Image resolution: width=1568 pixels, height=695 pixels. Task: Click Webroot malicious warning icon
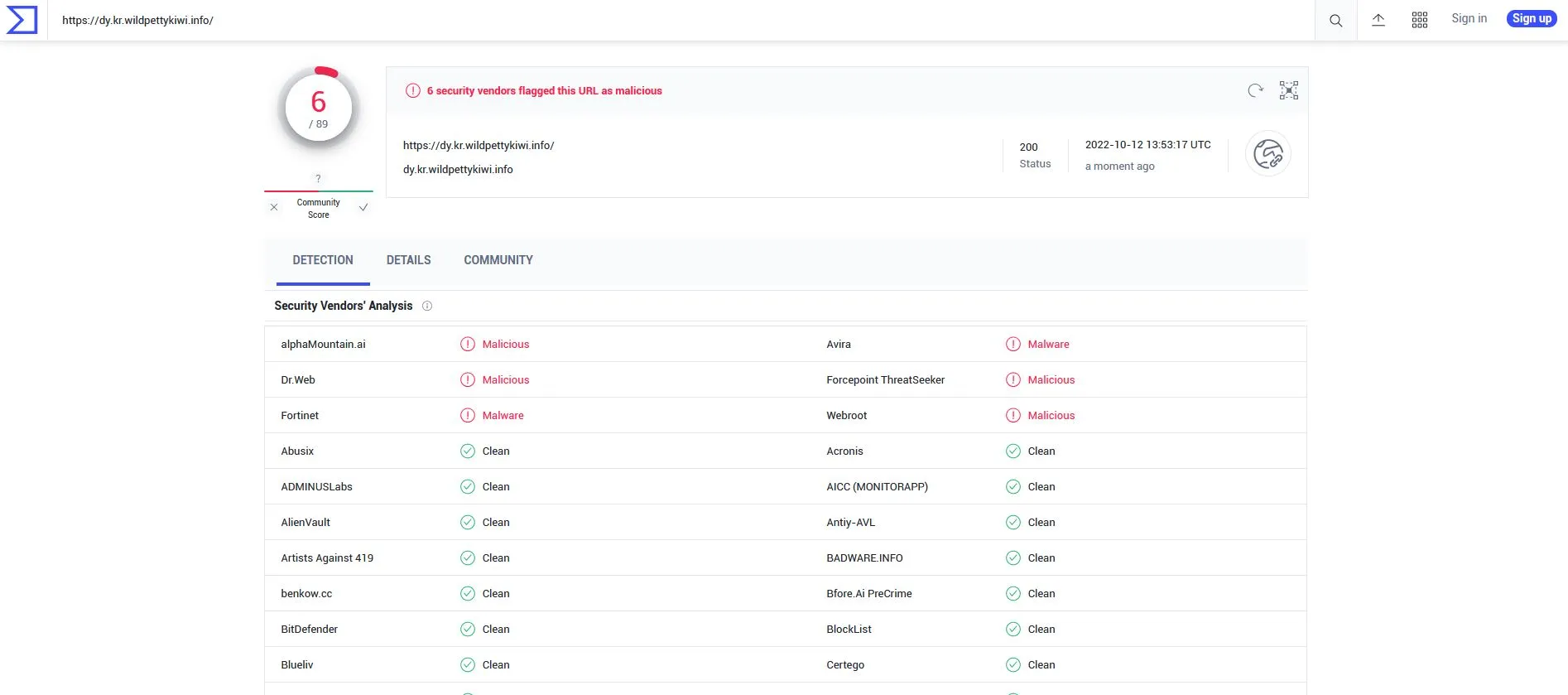coord(1013,415)
